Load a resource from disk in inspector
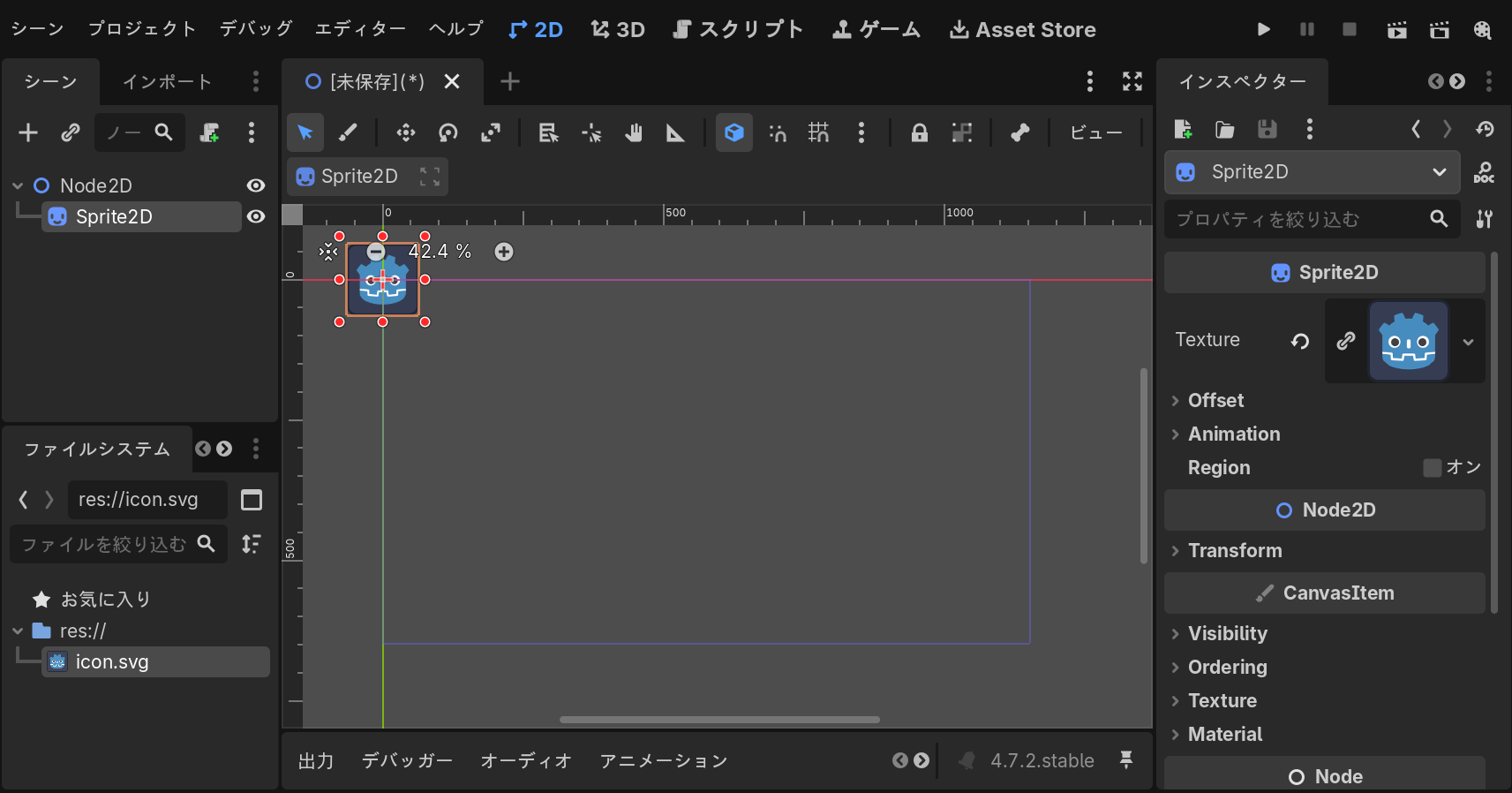Screen dimensions: 1512x793 pyautogui.click(x=1225, y=129)
